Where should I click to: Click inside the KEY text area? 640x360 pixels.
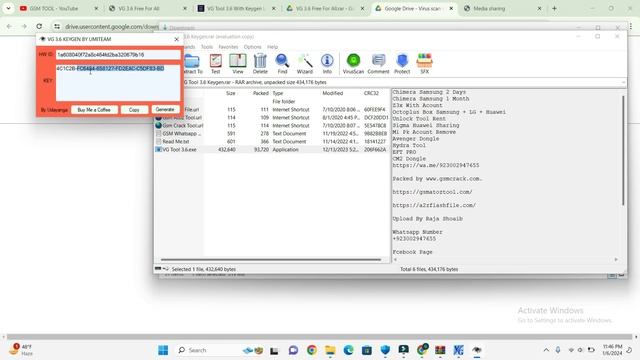tap(118, 83)
